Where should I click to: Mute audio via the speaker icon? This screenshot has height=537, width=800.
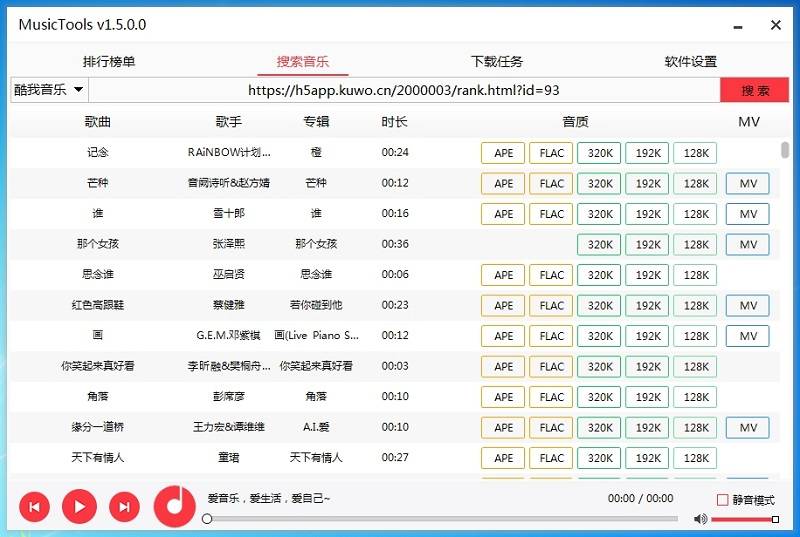[700, 519]
